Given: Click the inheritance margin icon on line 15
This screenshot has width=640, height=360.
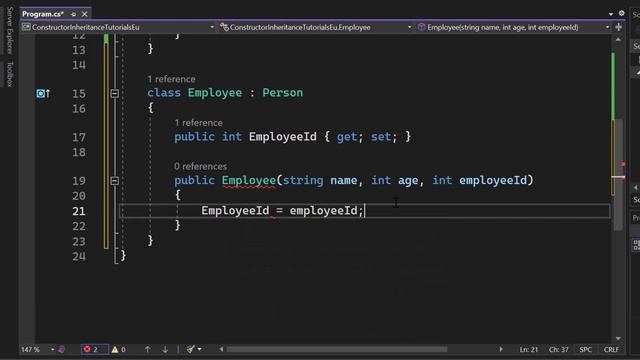Looking at the screenshot, I should [x=42, y=93].
